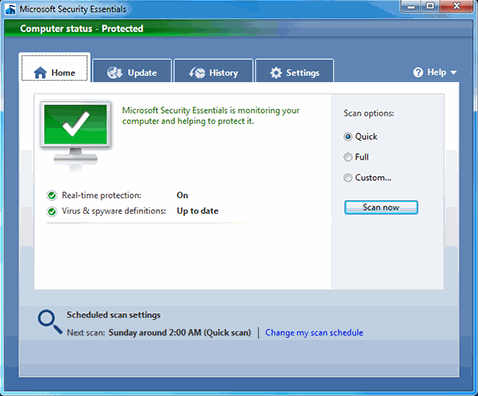The width and height of the screenshot is (478, 396).
Task: Click the 'Microsoft Security Essentials' window title
Action: [73, 9]
